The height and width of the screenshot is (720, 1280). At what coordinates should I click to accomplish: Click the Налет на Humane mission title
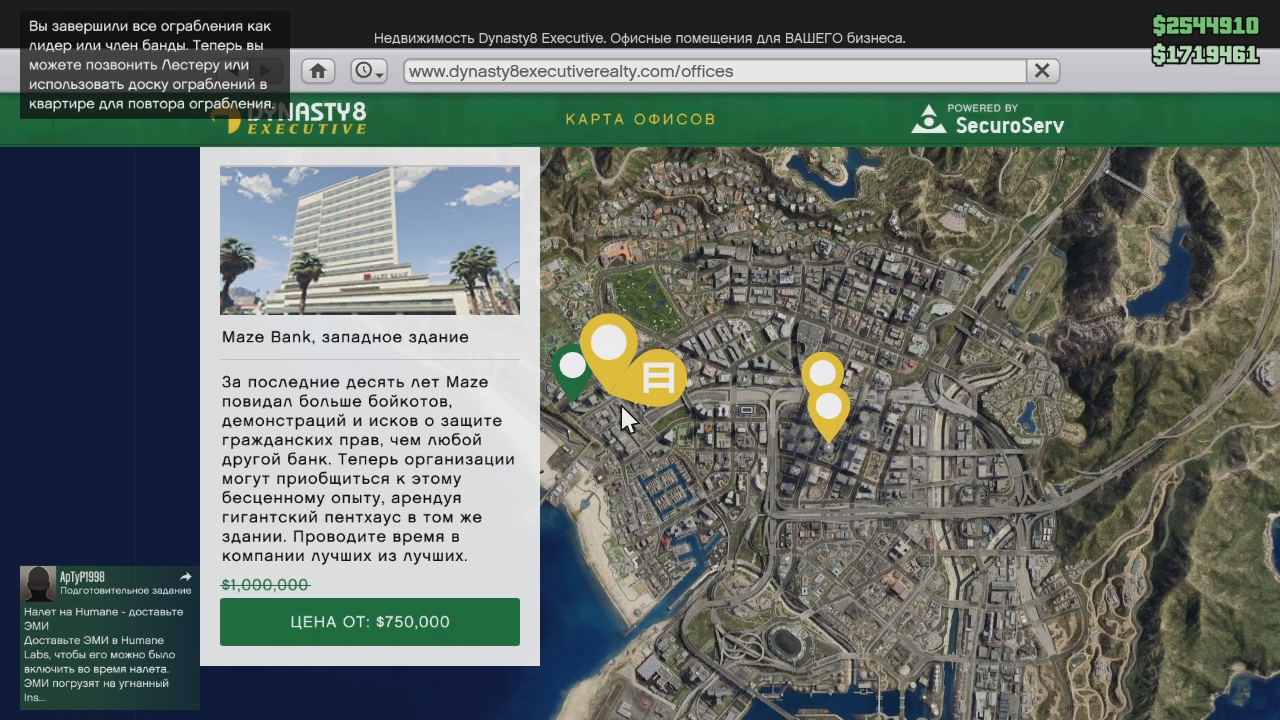tap(104, 618)
